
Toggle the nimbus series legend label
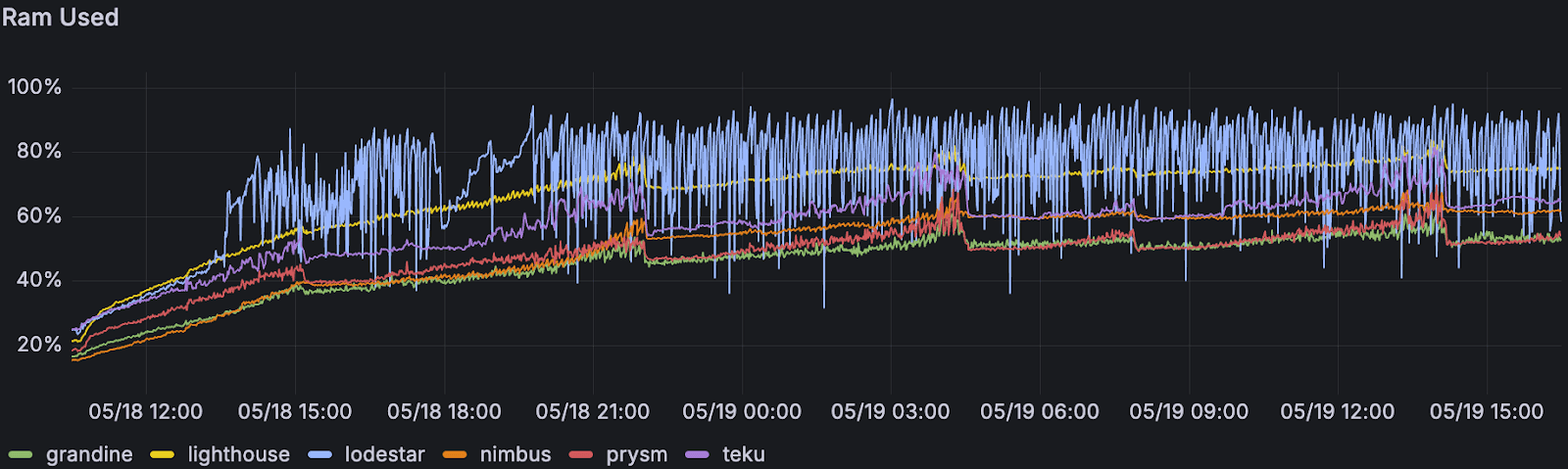[x=515, y=454]
